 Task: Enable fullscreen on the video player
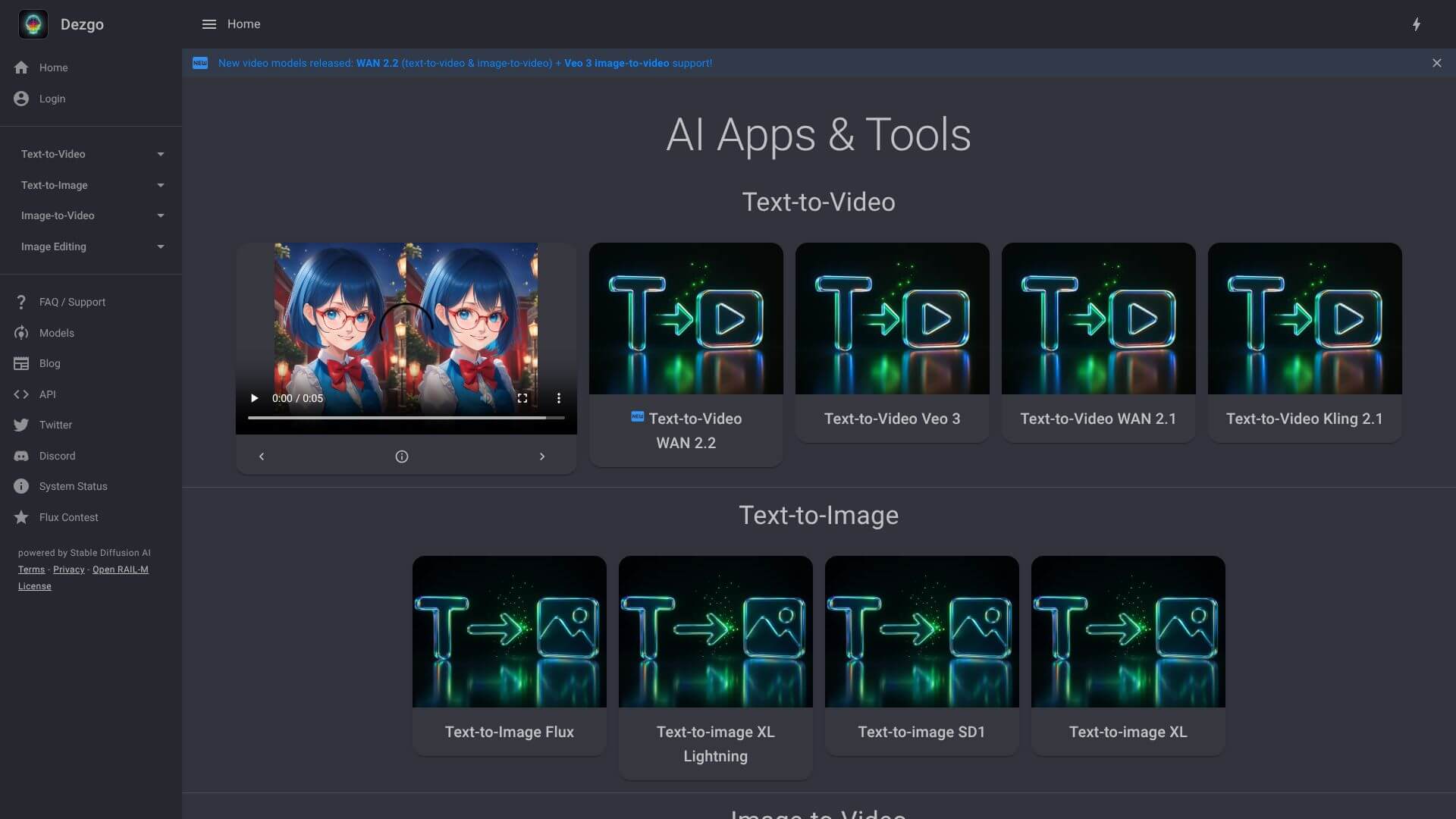tap(522, 397)
